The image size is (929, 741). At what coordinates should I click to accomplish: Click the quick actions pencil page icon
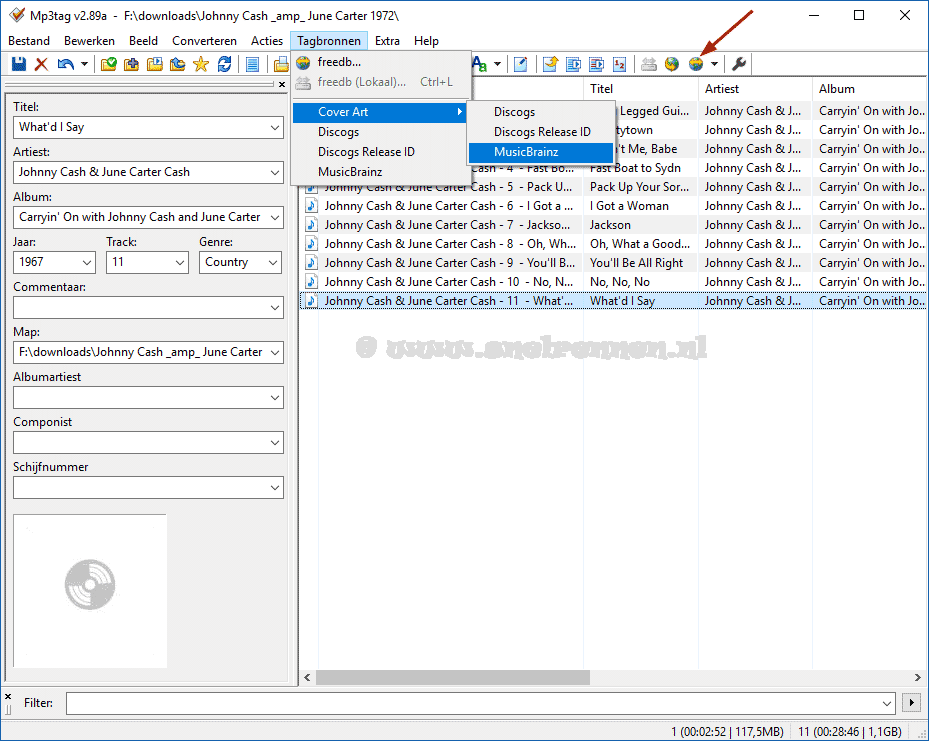tap(521, 64)
